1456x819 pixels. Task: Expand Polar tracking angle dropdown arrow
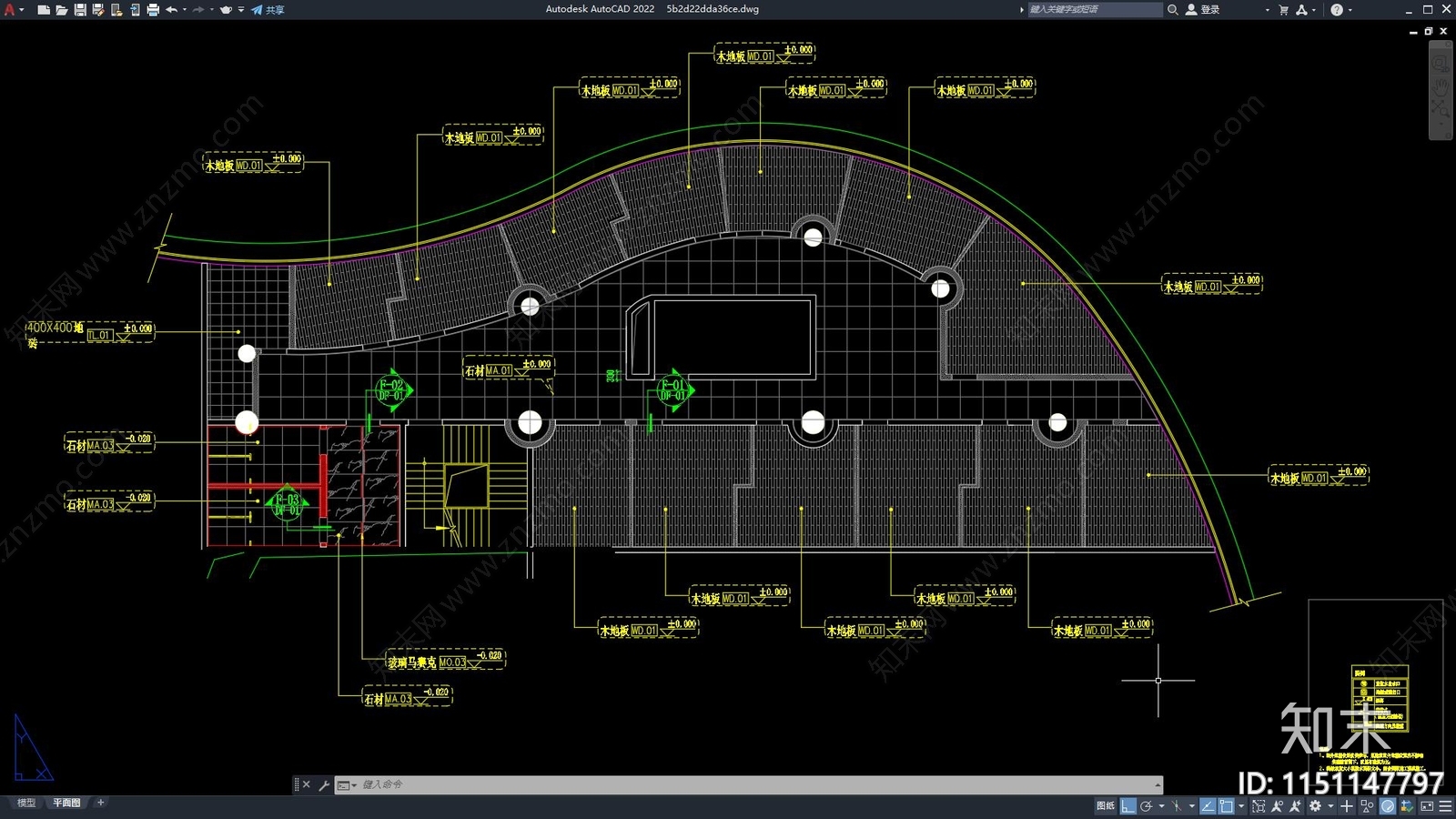click(x=1161, y=805)
